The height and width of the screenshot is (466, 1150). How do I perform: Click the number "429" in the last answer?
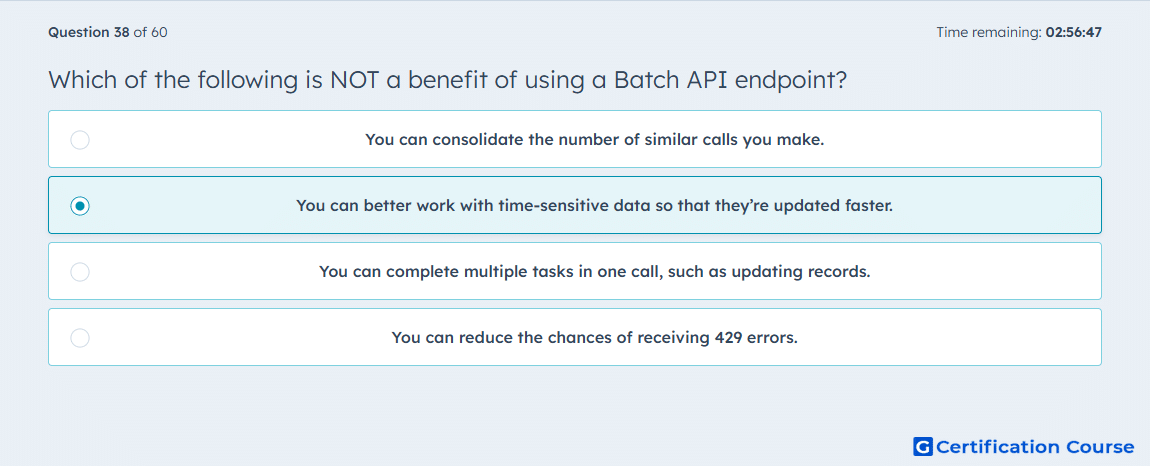point(728,338)
